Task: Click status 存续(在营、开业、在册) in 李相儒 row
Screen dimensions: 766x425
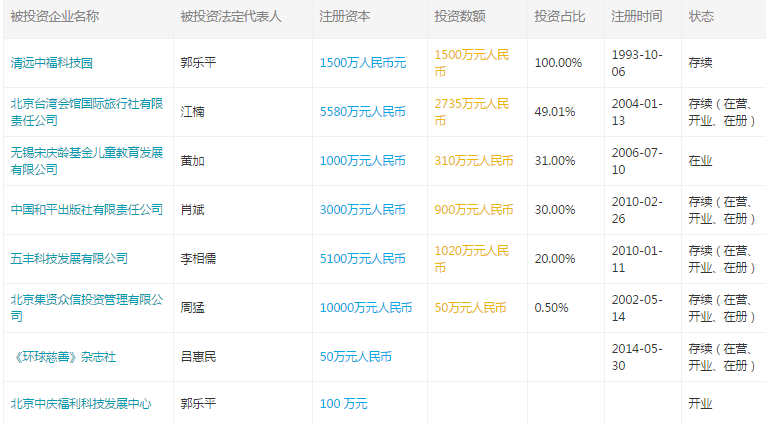Action: click(x=722, y=258)
